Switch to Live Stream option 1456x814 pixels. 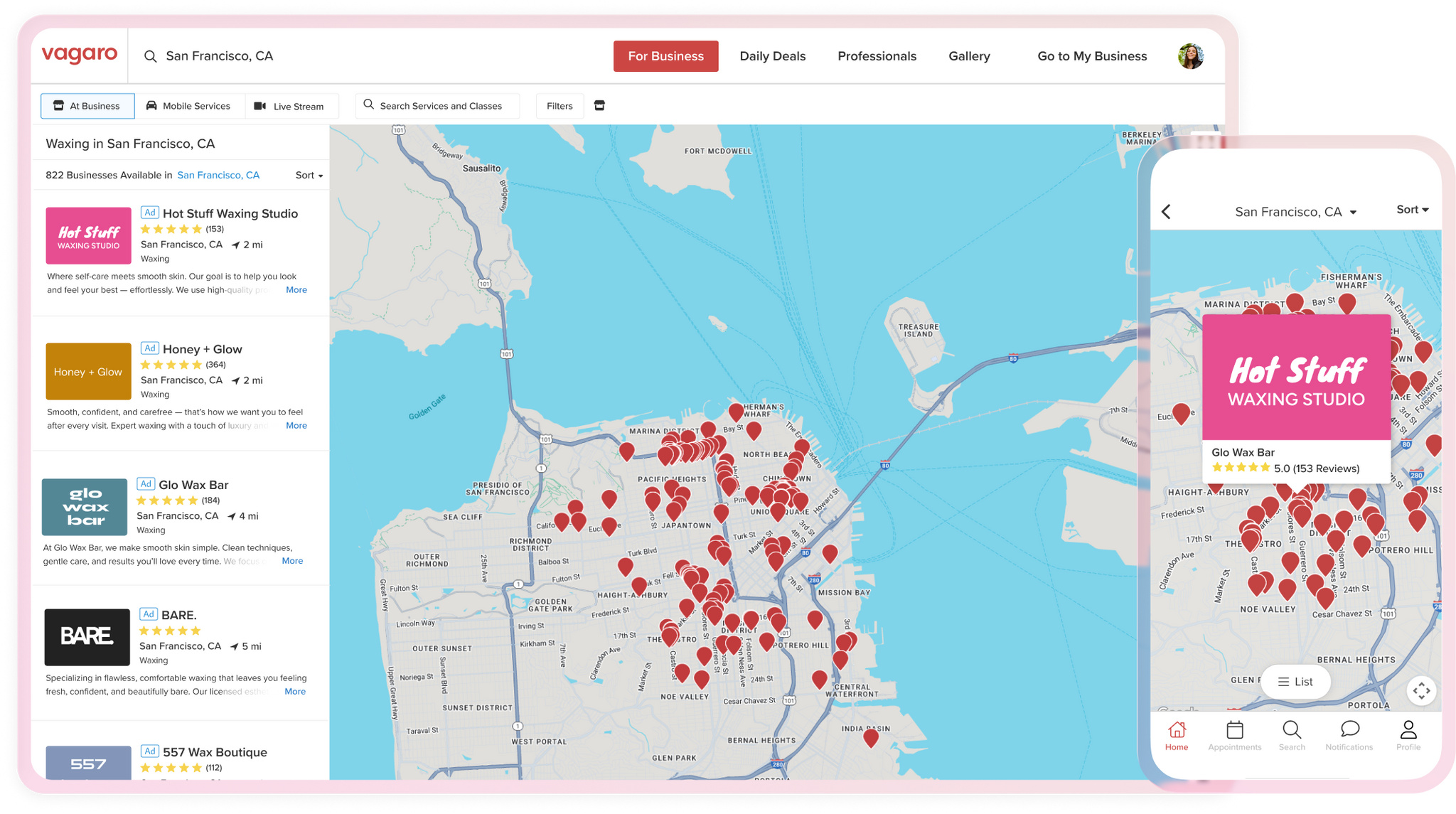pyautogui.click(x=290, y=106)
